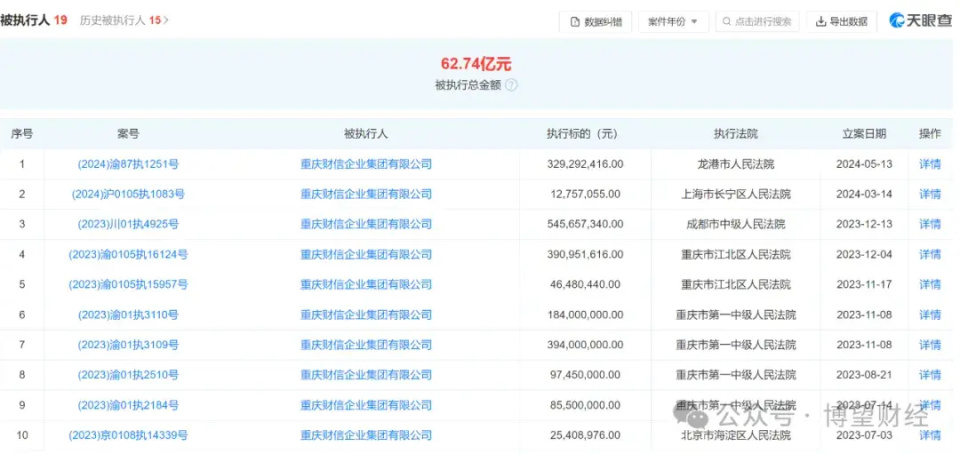Click 重庆财信企业集团有限公司 in row 6
The image size is (960, 454).
366,315
